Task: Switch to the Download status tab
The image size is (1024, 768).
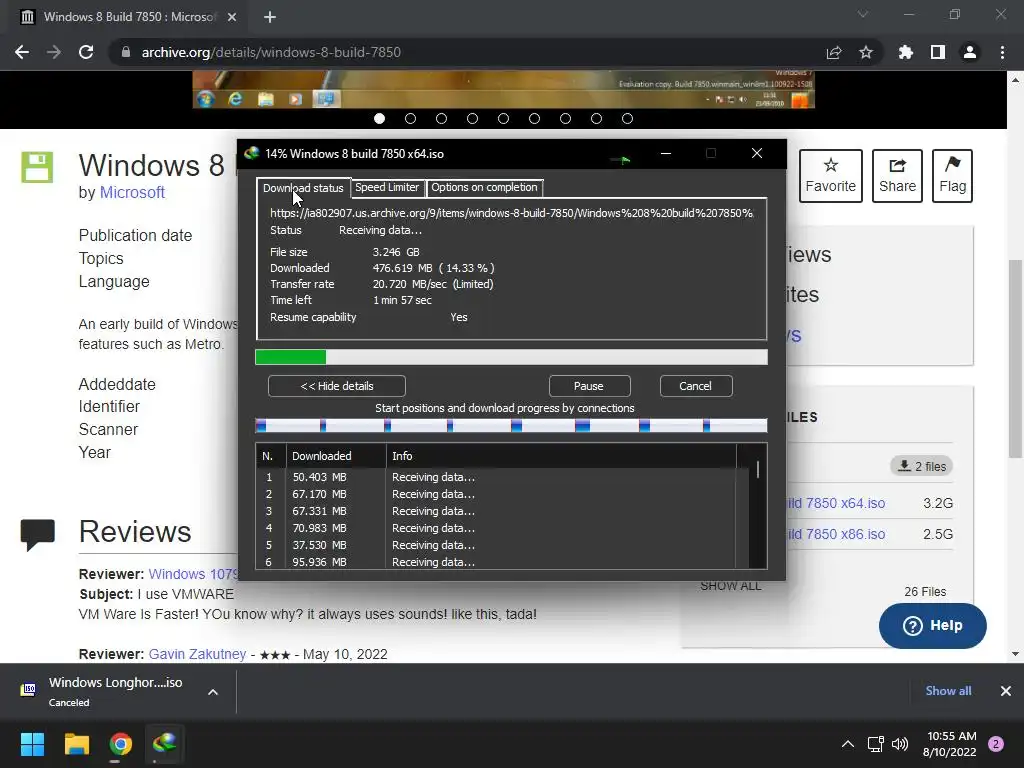Action: pyautogui.click(x=303, y=188)
